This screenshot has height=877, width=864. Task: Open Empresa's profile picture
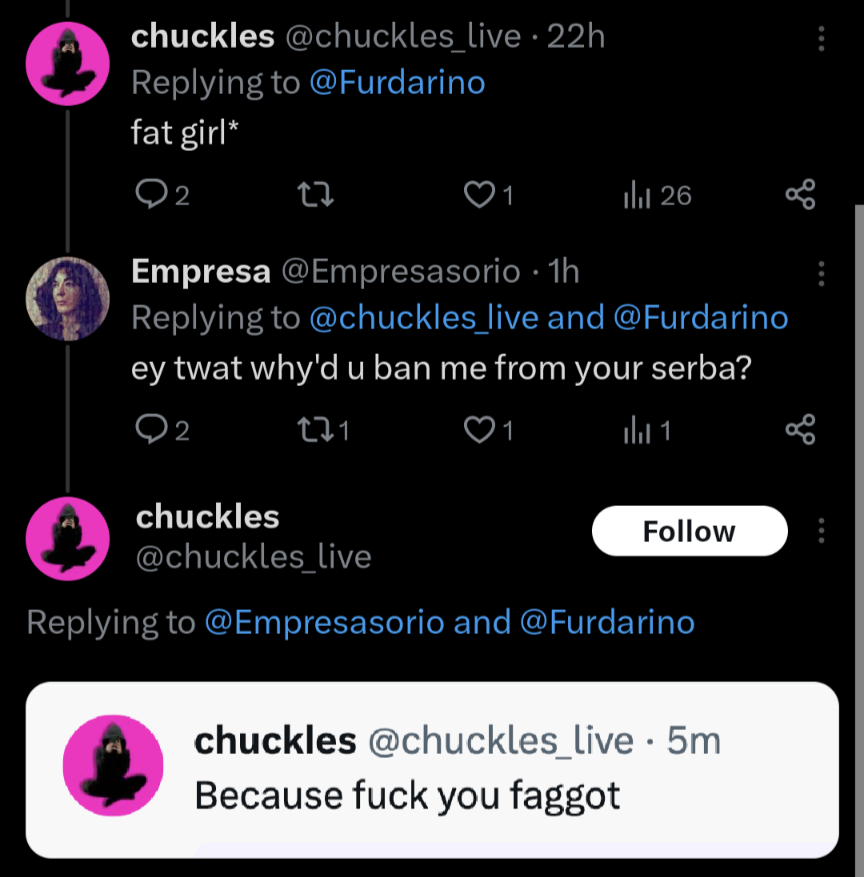[x=67, y=298]
